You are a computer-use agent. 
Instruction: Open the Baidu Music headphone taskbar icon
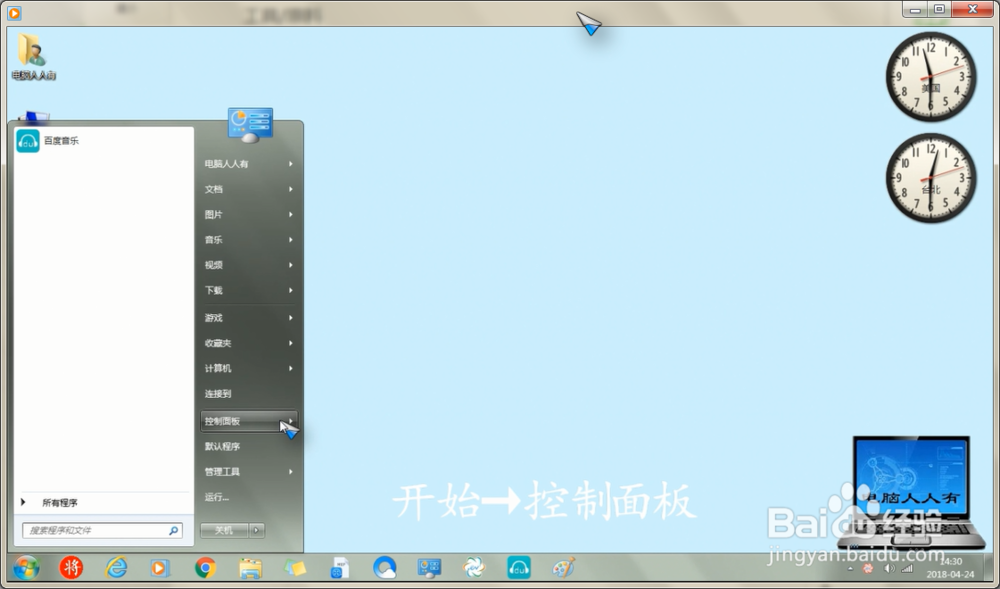518,567
